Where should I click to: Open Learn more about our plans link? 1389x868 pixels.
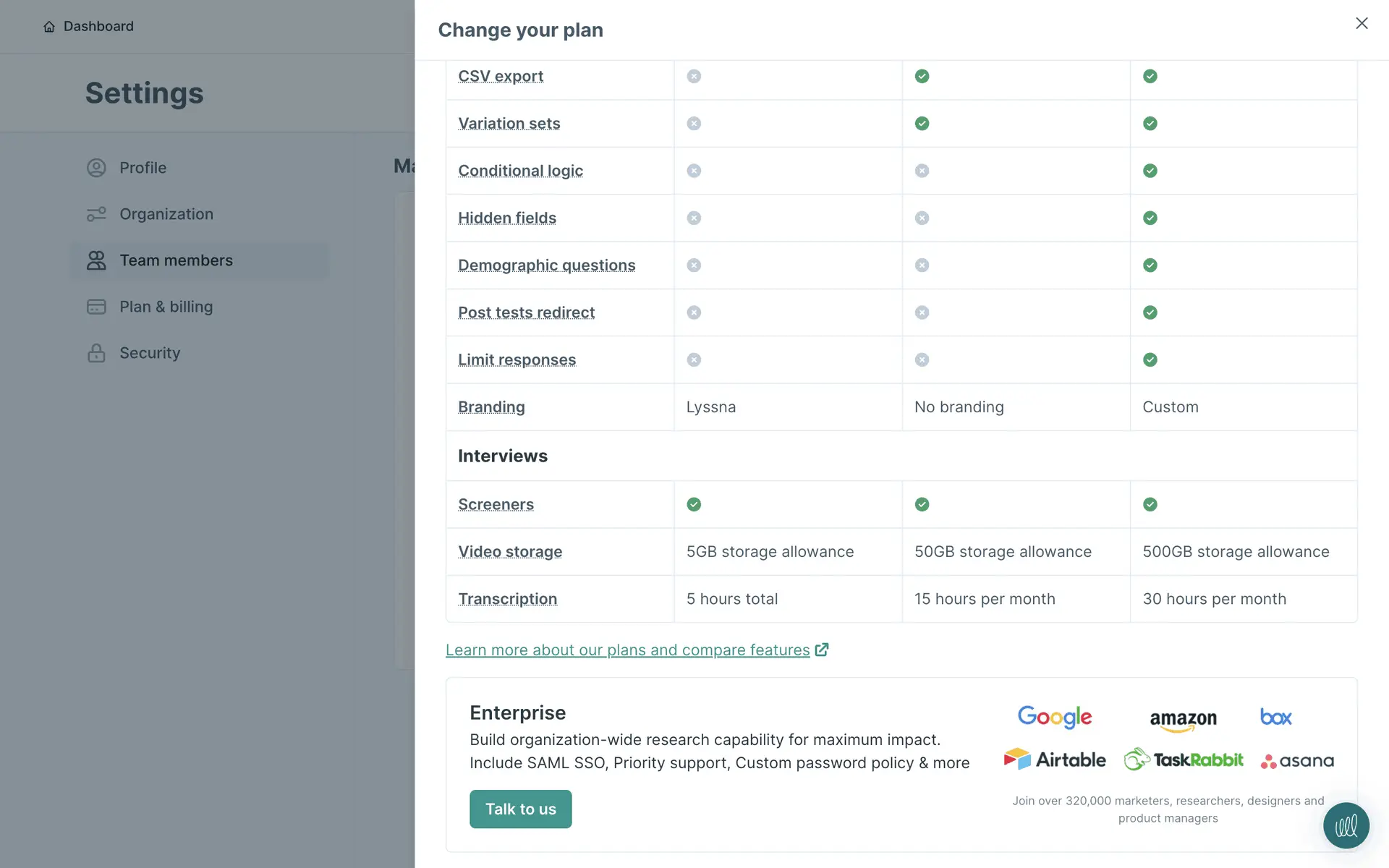tap(627, 650)
